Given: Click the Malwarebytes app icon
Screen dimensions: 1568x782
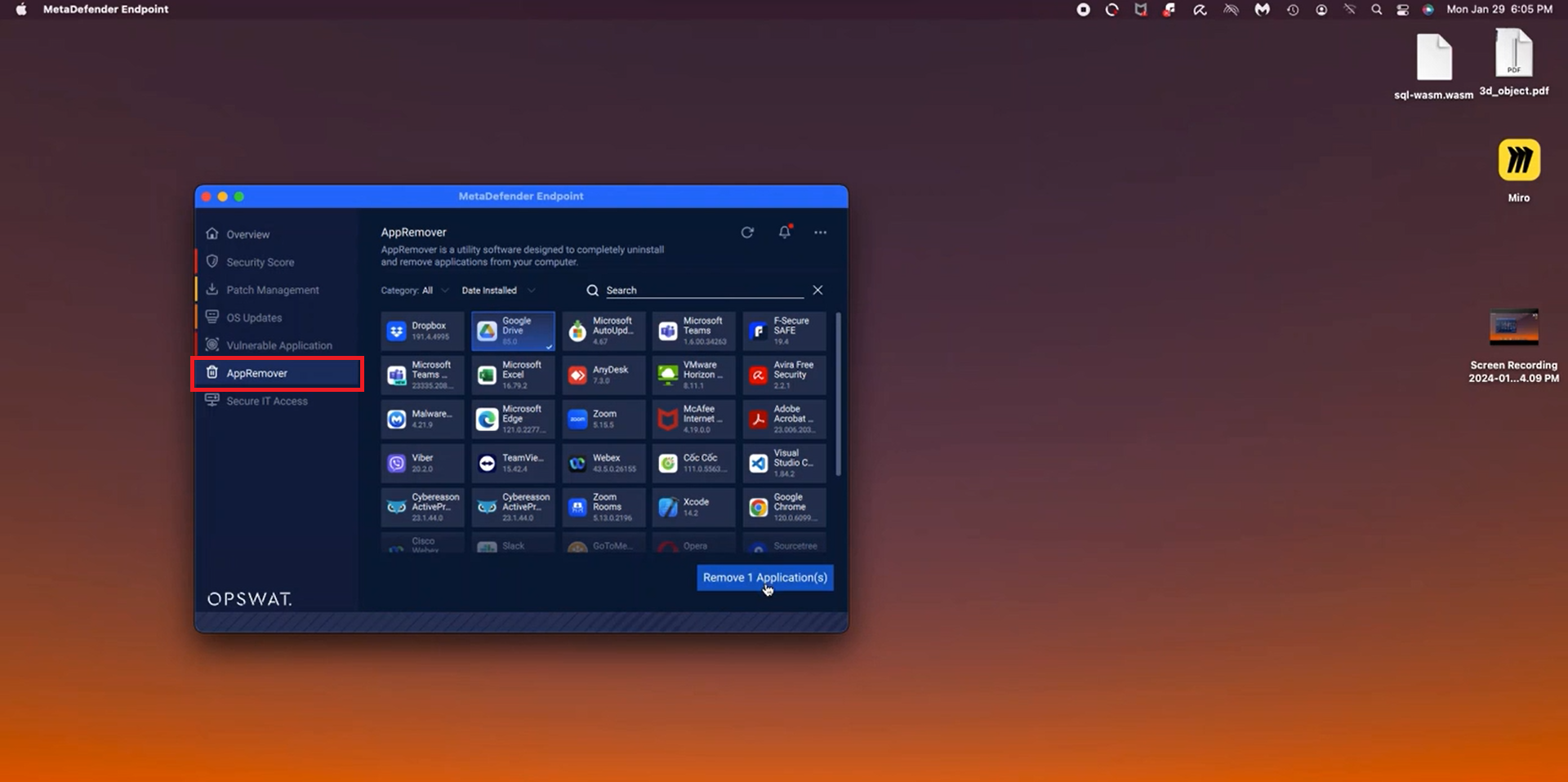Looking at the screenshot, I should pyautogui.click(x=396, y=420).
